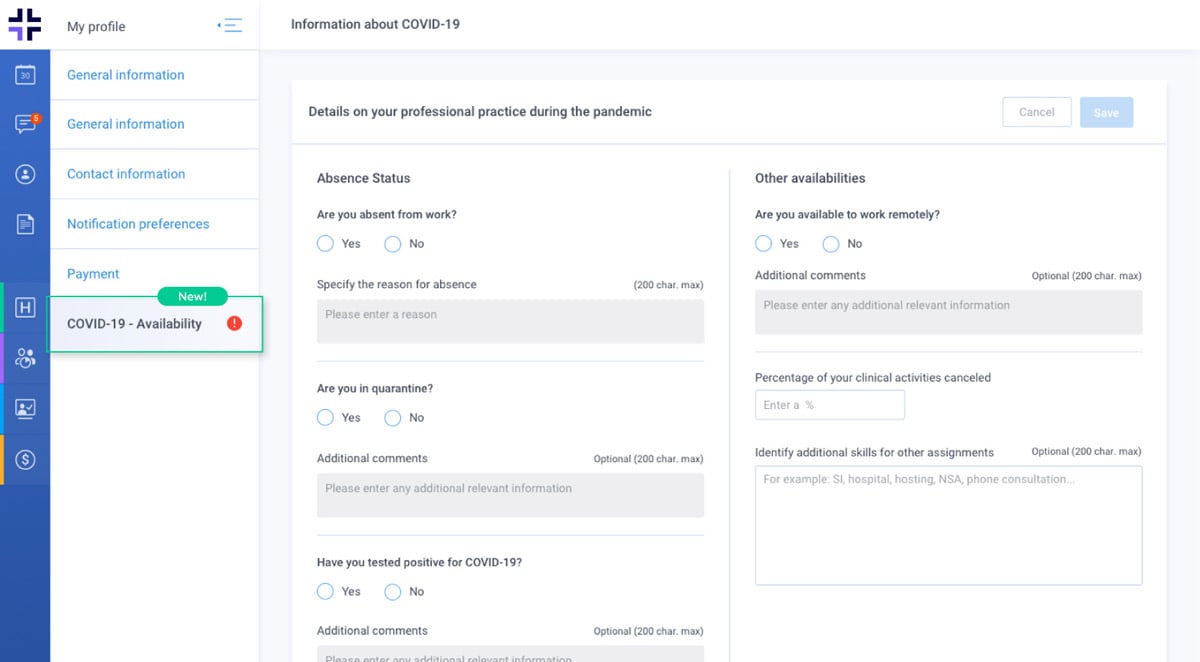Open the team members icon
The width and height of the screenshot is (1200, 662).
click(x=25, y=356)
